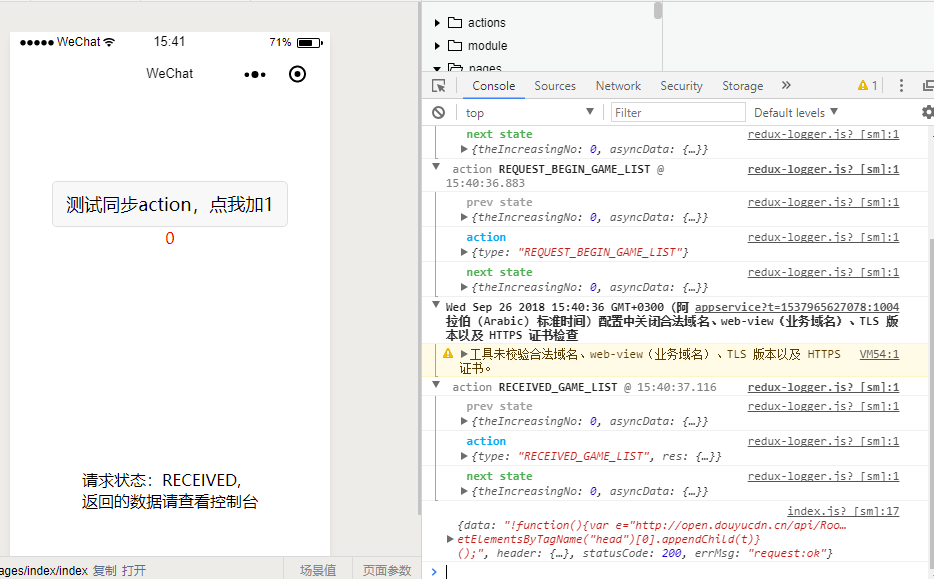The image size is (934, 579).
Task: Open the VM54:1 source link
Action: (879, 354)
